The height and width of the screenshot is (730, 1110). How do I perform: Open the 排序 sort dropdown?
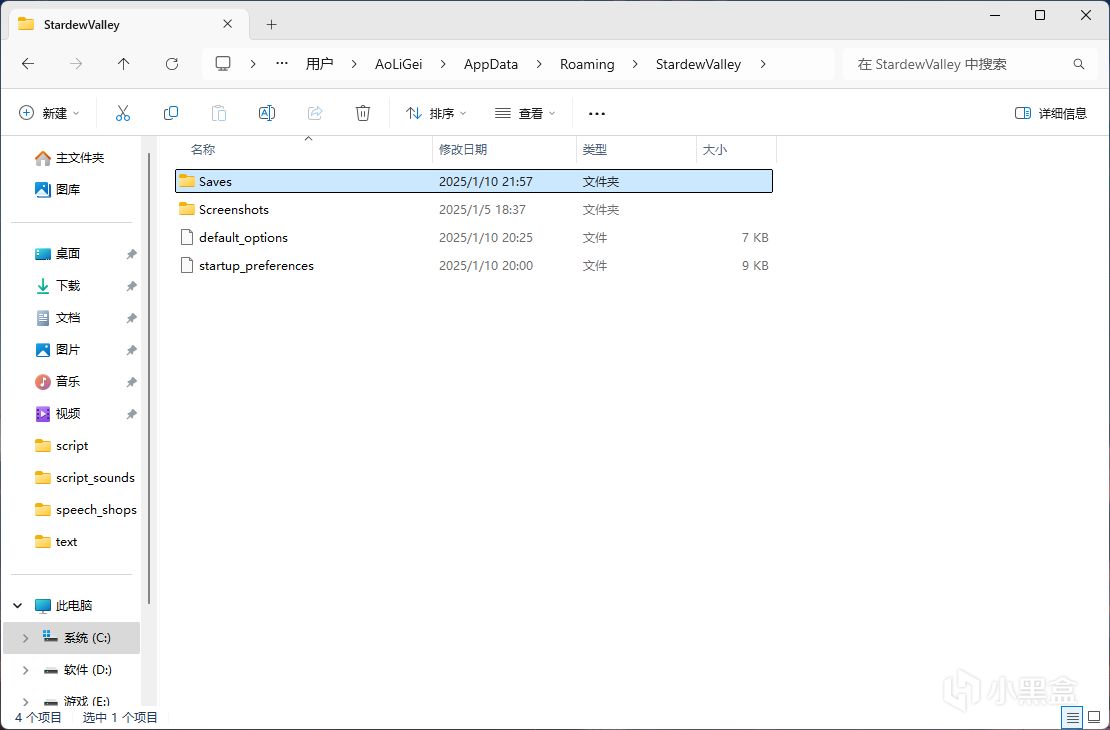click(x=435, y=113)
